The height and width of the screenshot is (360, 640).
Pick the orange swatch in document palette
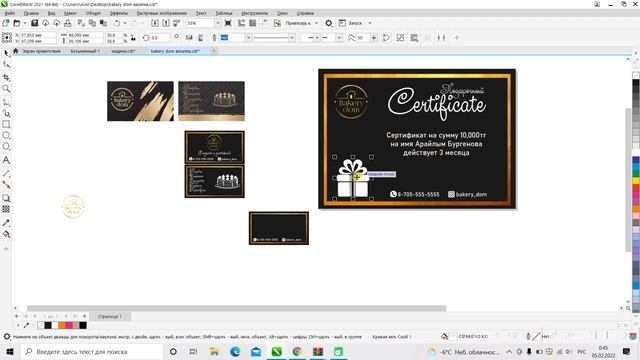point(62,325)
